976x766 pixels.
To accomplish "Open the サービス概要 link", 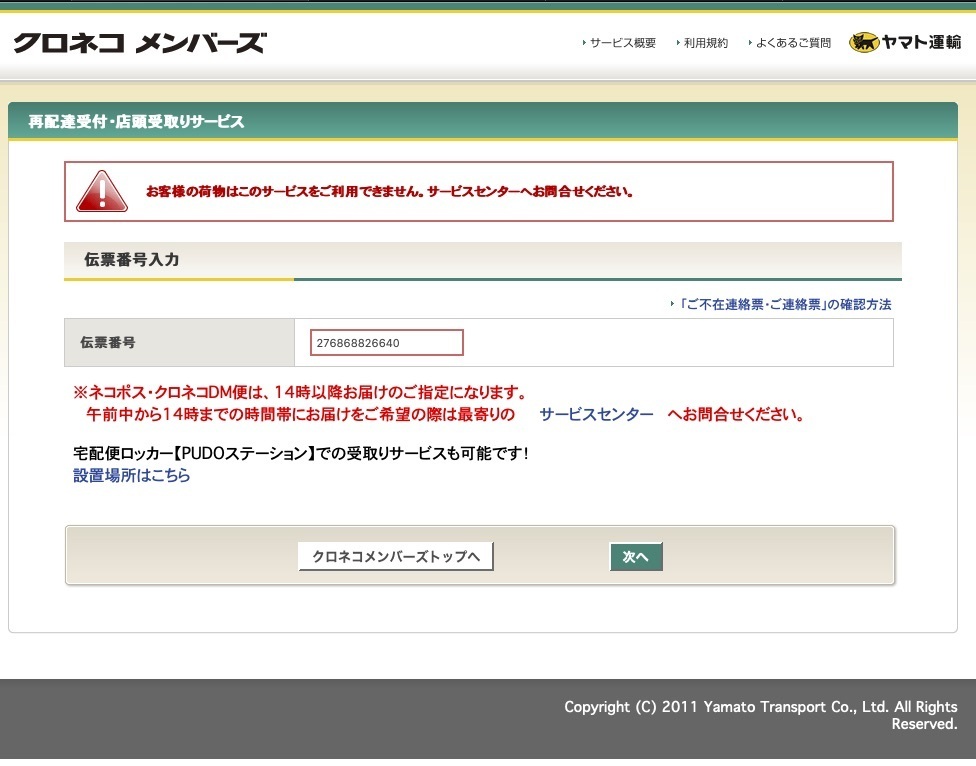I will [623, 43].
